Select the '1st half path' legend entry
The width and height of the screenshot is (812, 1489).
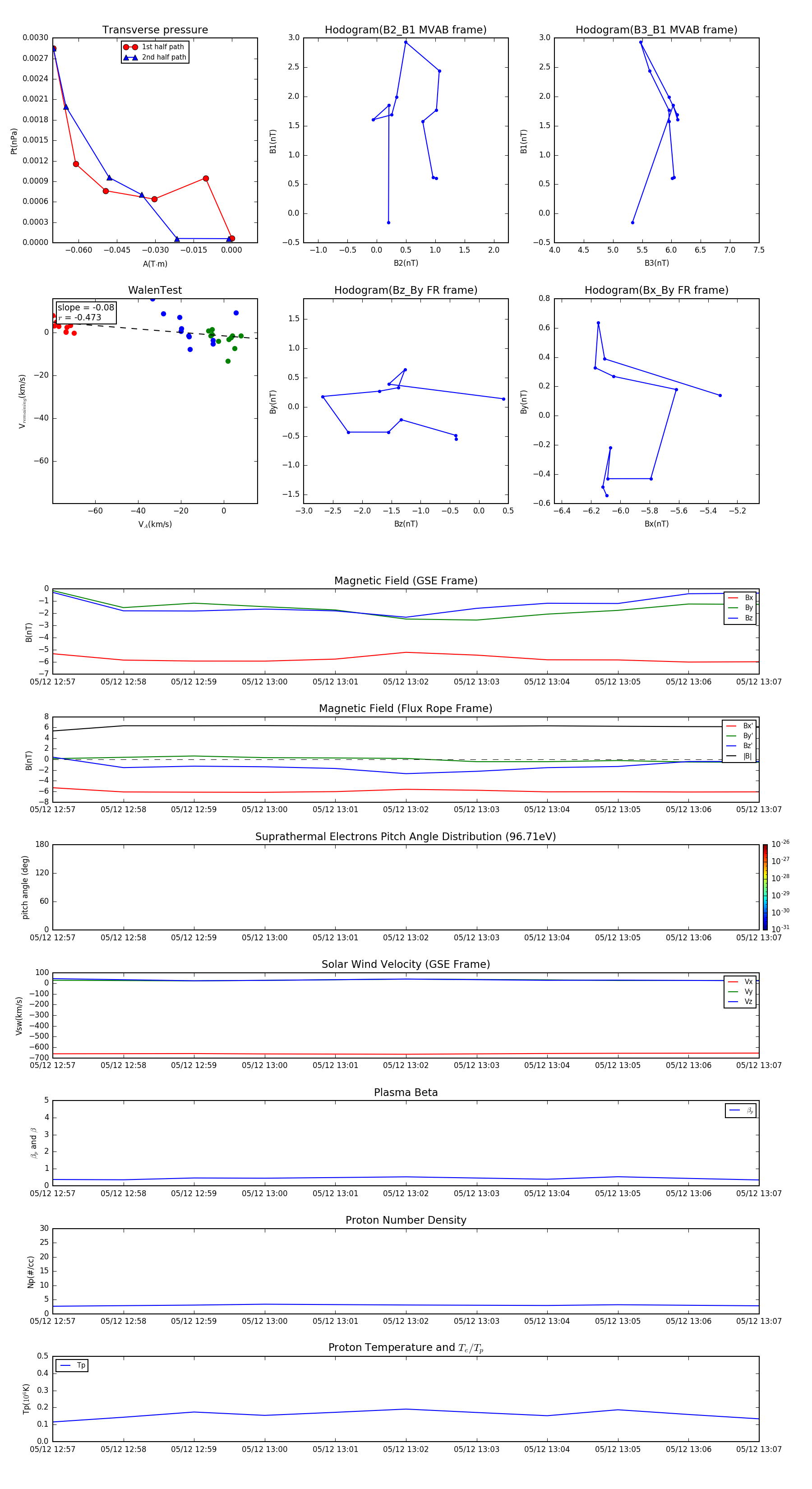coord(154,47)
